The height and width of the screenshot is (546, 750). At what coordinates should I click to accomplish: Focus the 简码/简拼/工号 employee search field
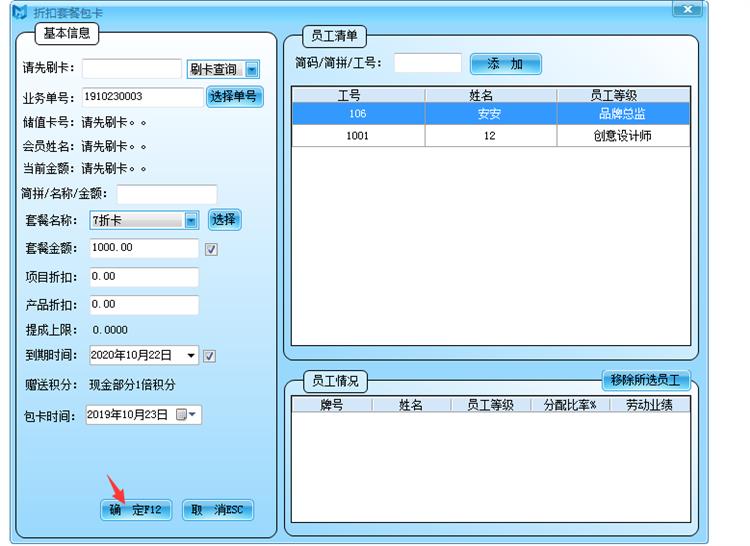(x=428, y=63)
